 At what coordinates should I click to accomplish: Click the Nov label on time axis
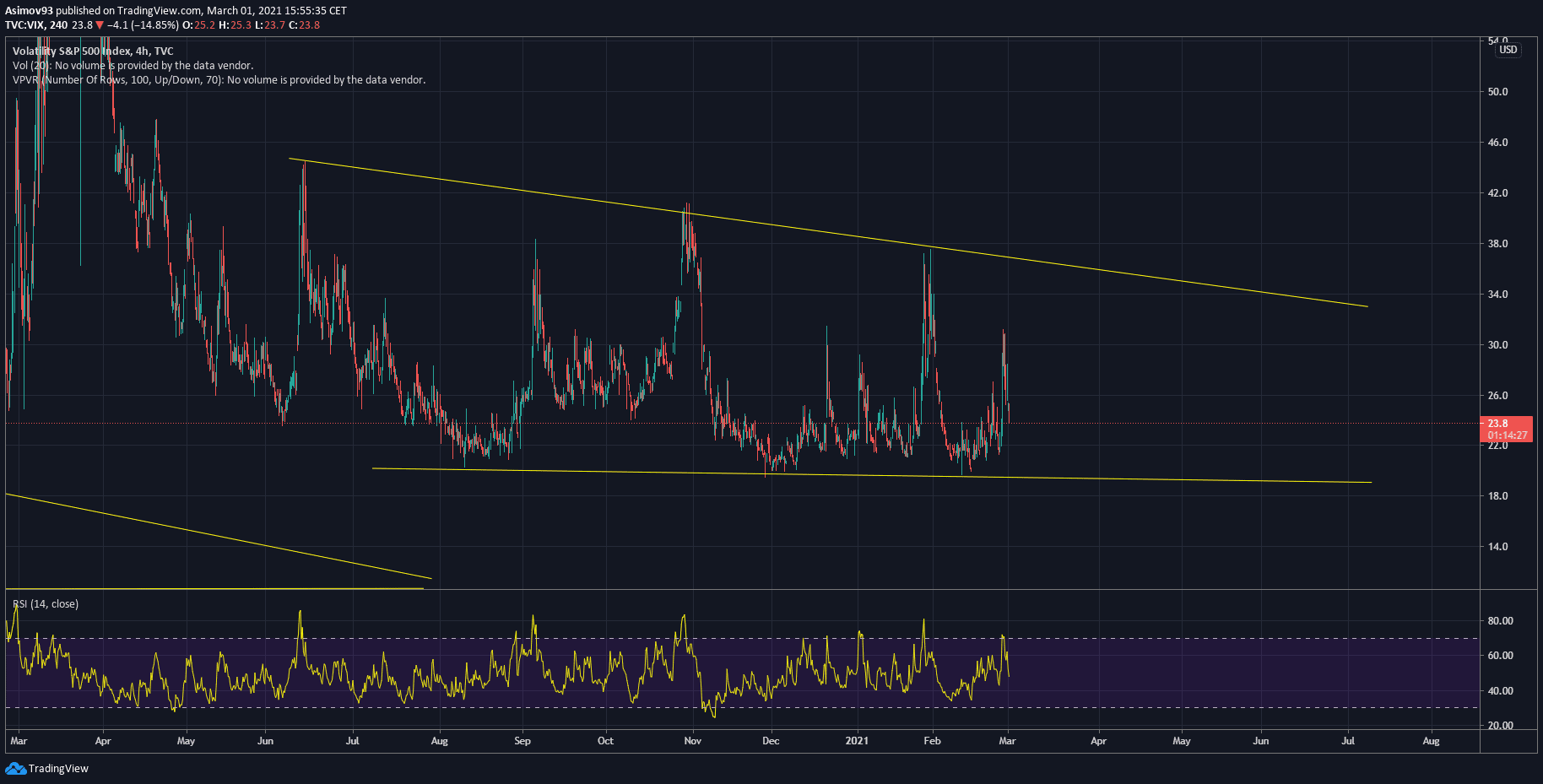pos(692,741)
